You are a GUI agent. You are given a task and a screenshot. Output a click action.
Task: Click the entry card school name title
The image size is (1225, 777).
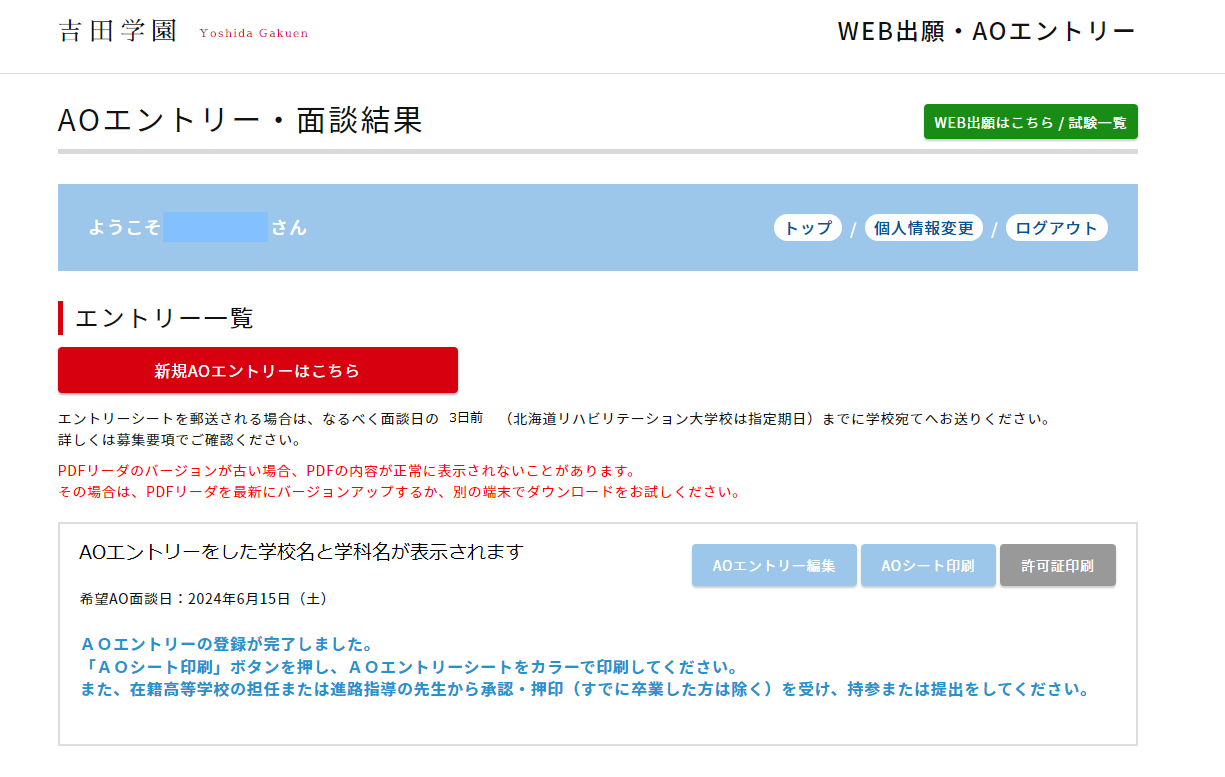click(x=301, y=552)
